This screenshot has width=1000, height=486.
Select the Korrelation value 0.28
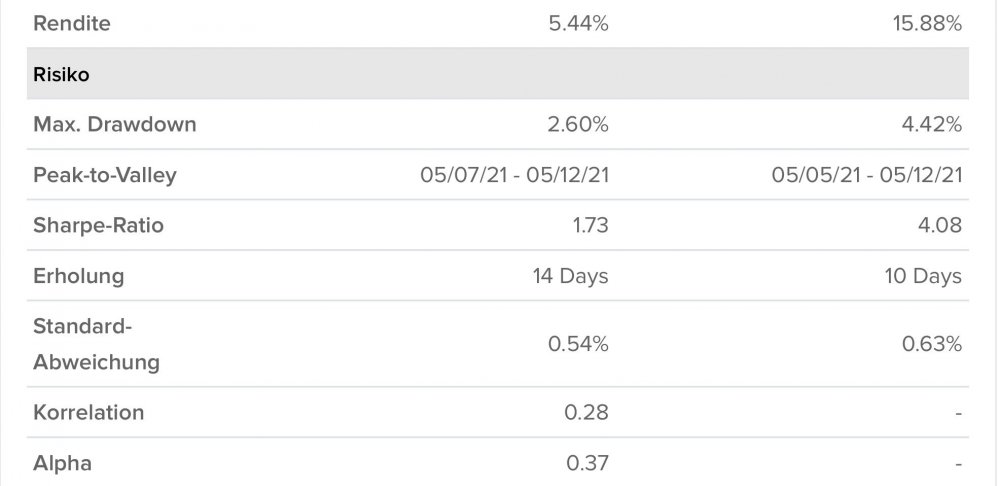588,412
